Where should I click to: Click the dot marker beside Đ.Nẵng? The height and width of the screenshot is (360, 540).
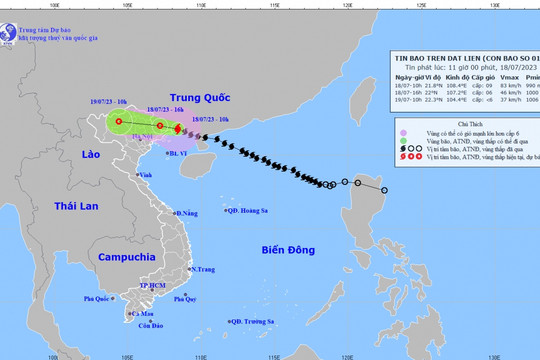coord(174,213)
